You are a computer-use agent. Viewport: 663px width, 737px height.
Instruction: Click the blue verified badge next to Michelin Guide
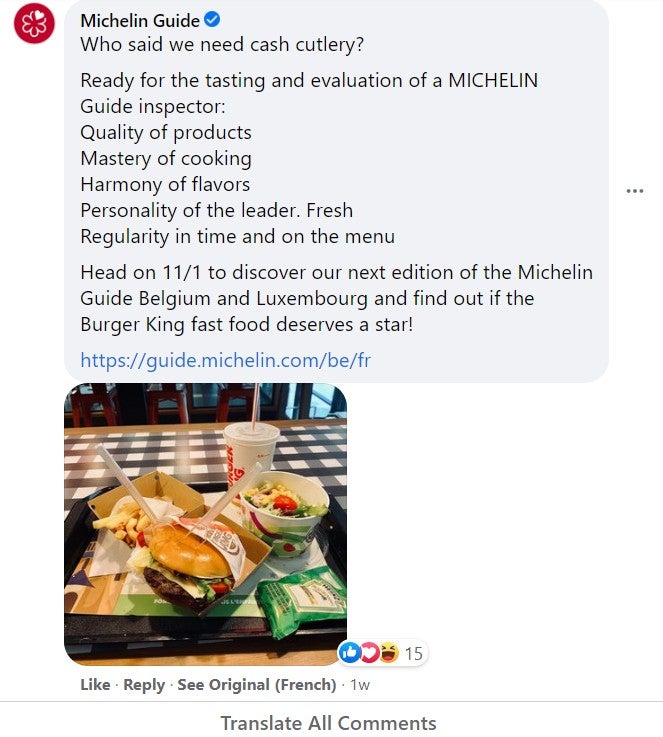coord(212,20)
